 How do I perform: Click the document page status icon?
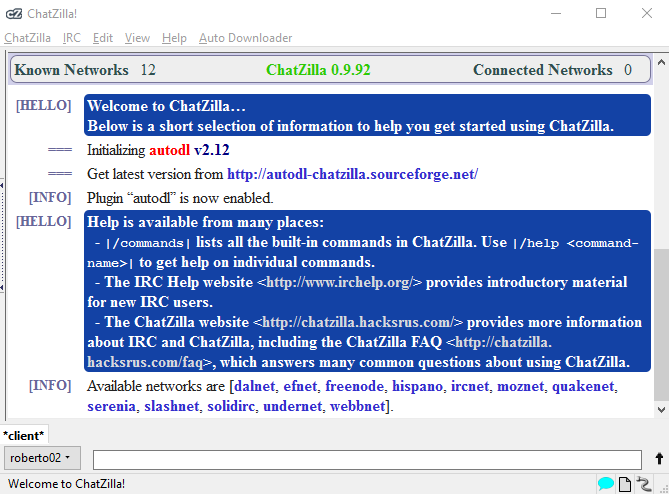[625, 484]
